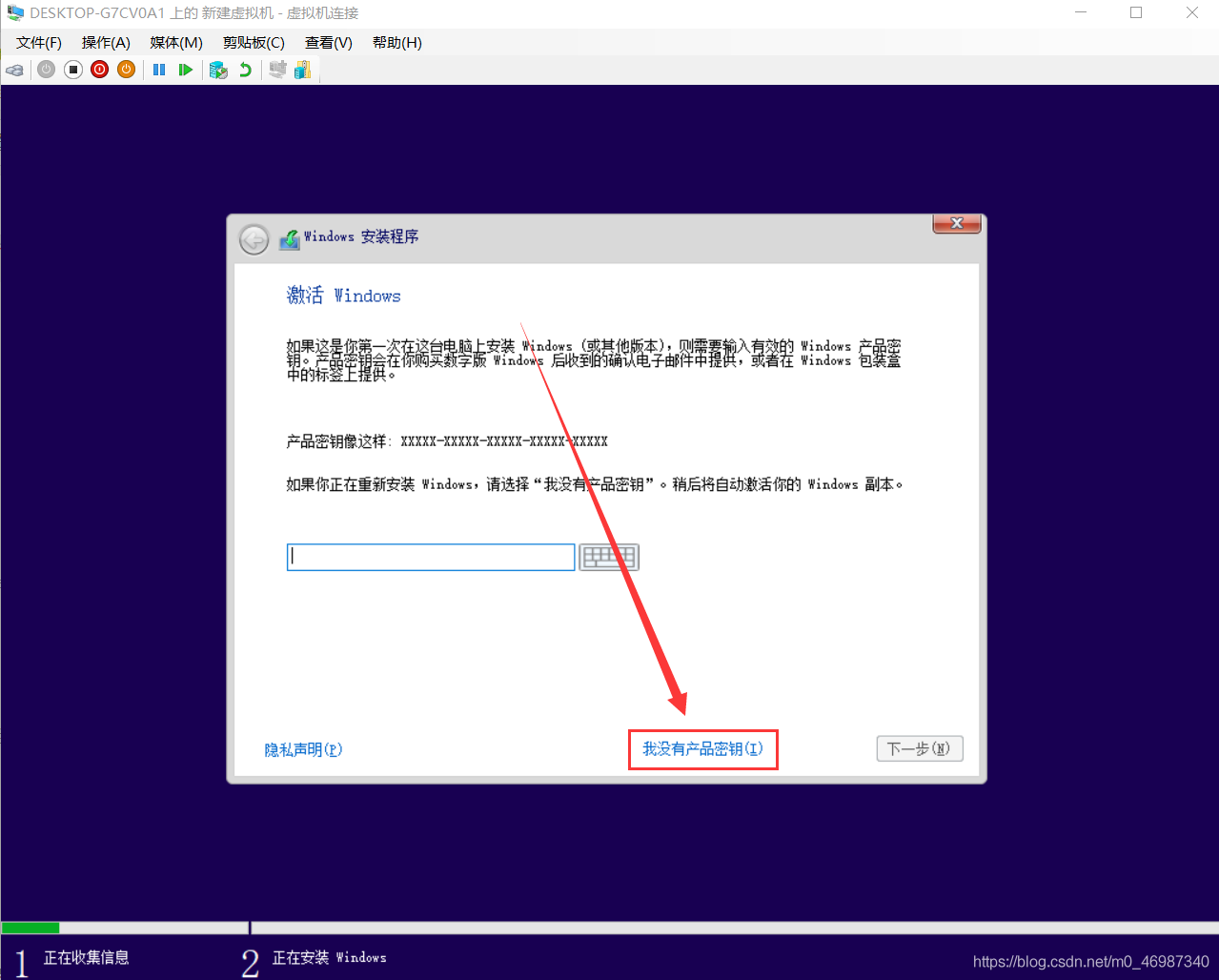1219x980 pixels.
Task: Open the on-screen keyboard beside the key field
Action: click(609, 557)
